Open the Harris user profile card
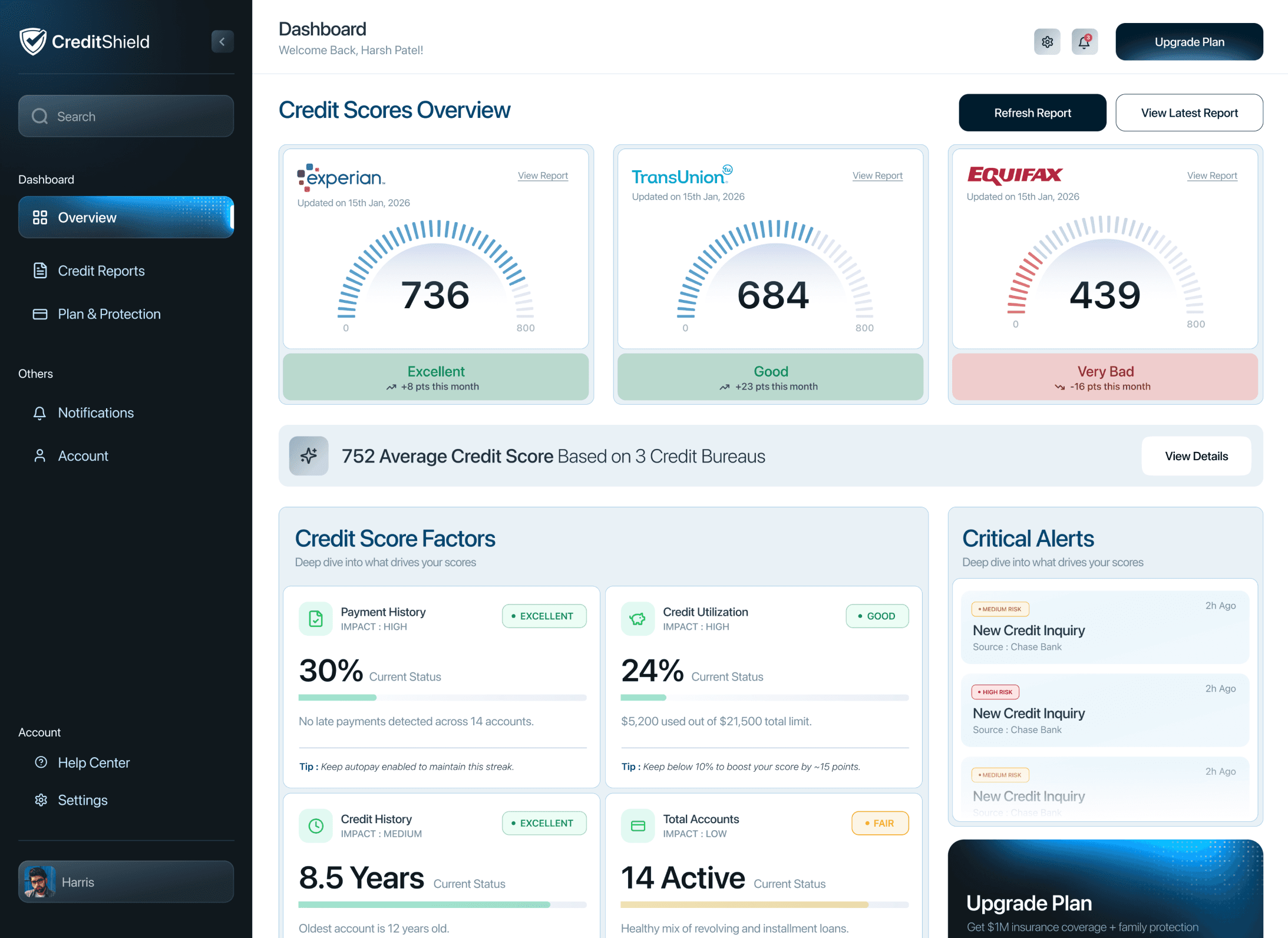1288x938 pixels. coord(126,882)
